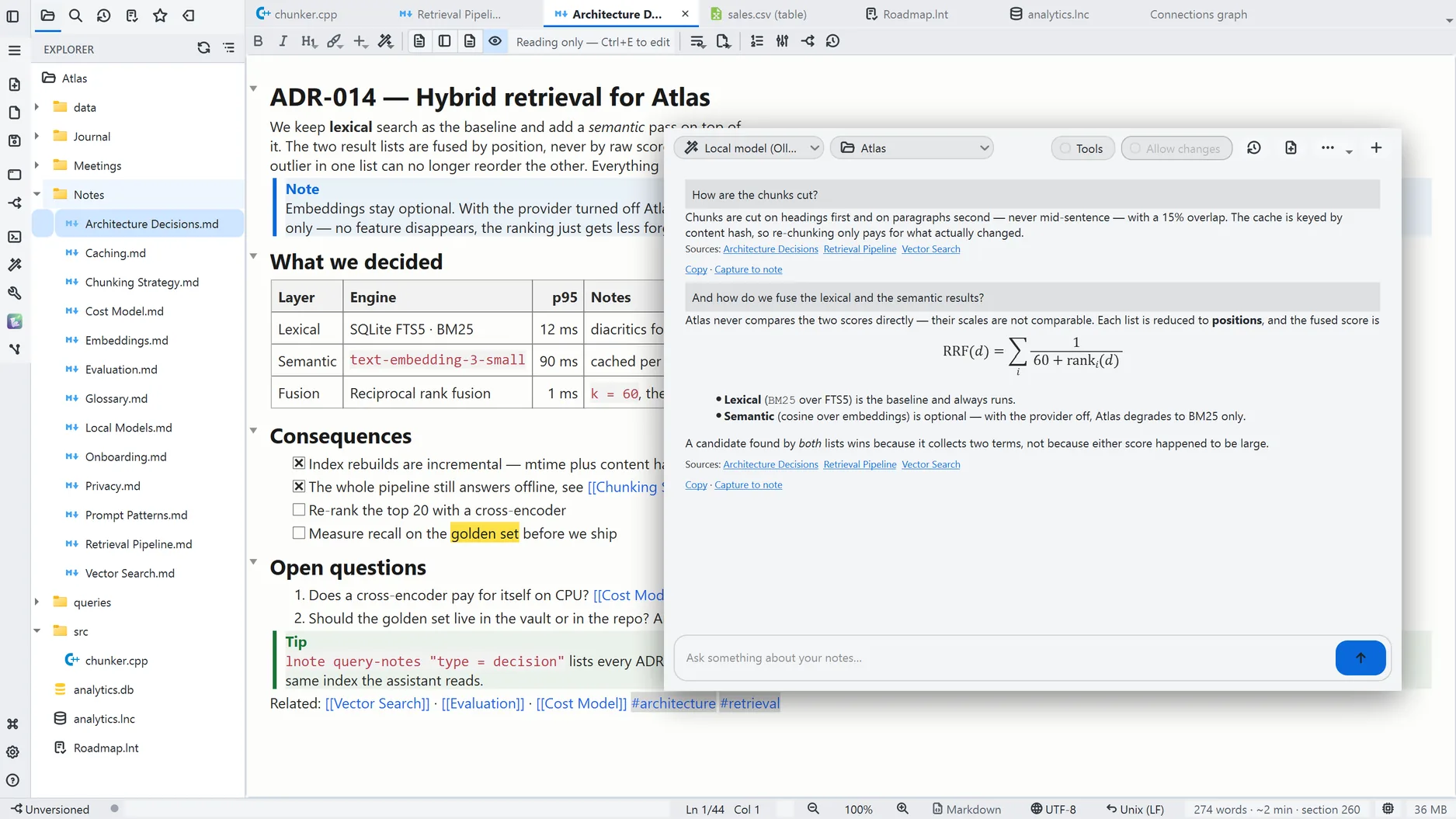Open the Atlas vault scope dropdown
Image resolution: width=1456 pixels, height=819 pixels.
(912, 147)
